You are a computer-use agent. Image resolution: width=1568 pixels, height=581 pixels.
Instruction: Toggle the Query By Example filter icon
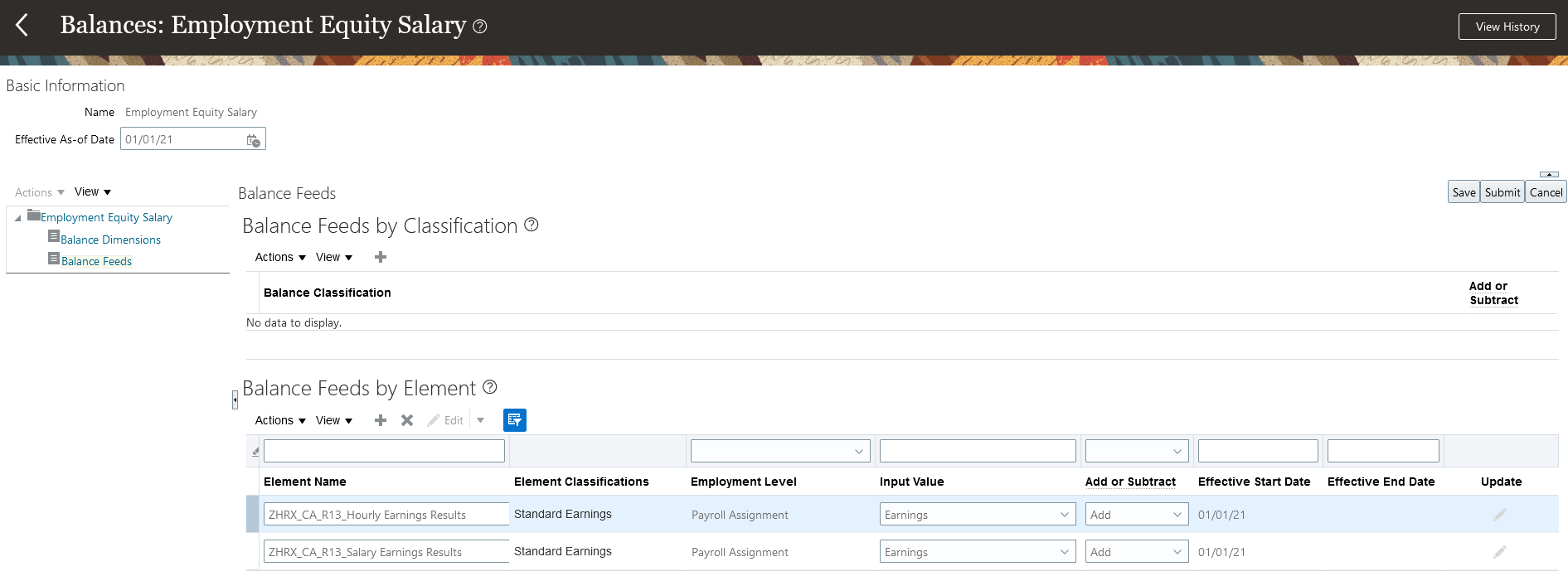(x=515, y=420)
